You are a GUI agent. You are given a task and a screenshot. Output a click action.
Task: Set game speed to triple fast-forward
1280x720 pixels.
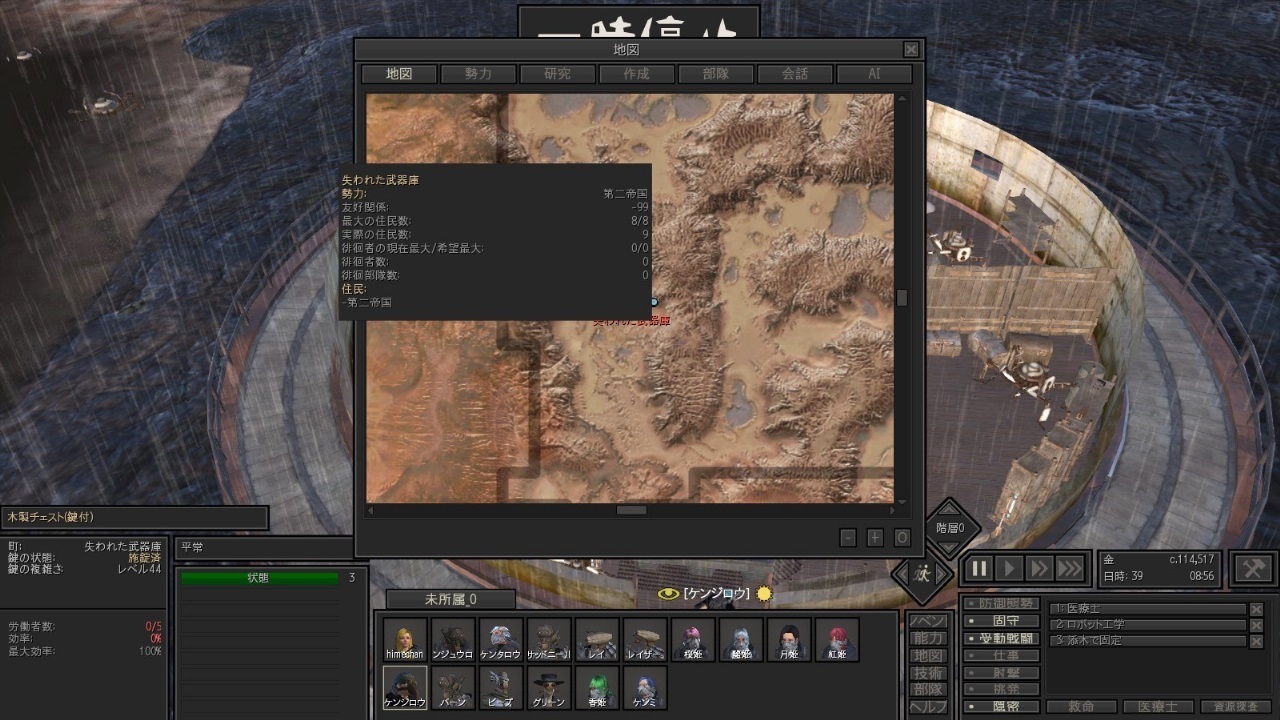click(1069, 569)
